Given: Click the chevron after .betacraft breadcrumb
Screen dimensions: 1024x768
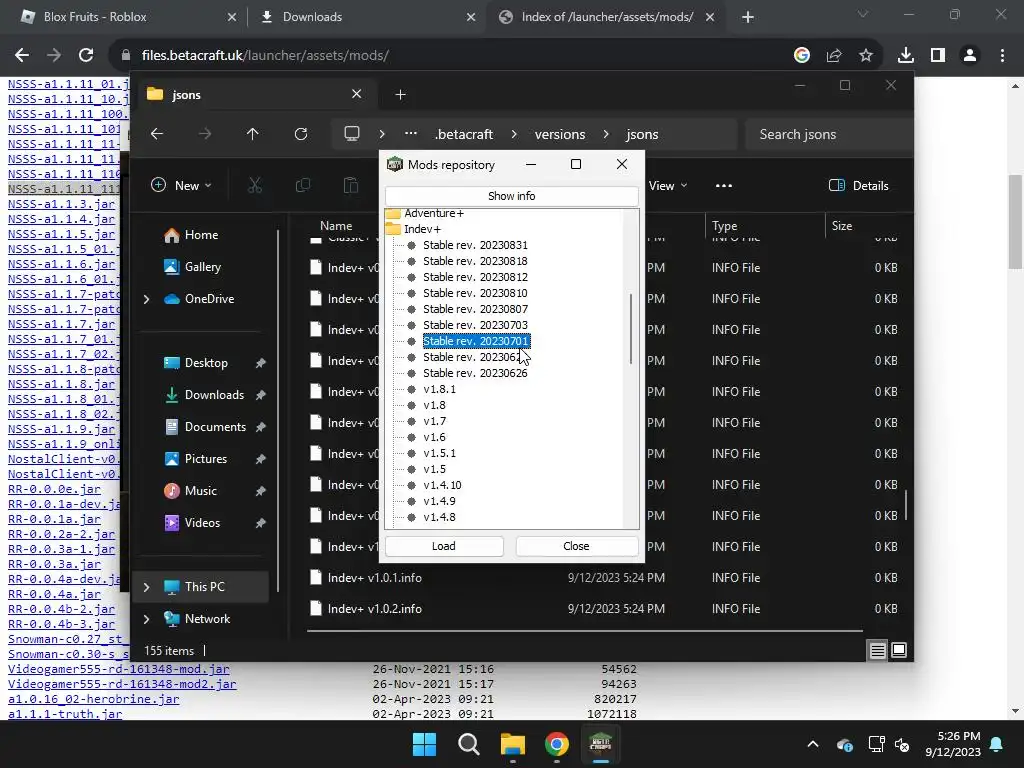Looking at the screenshot, I should (514, 134).
